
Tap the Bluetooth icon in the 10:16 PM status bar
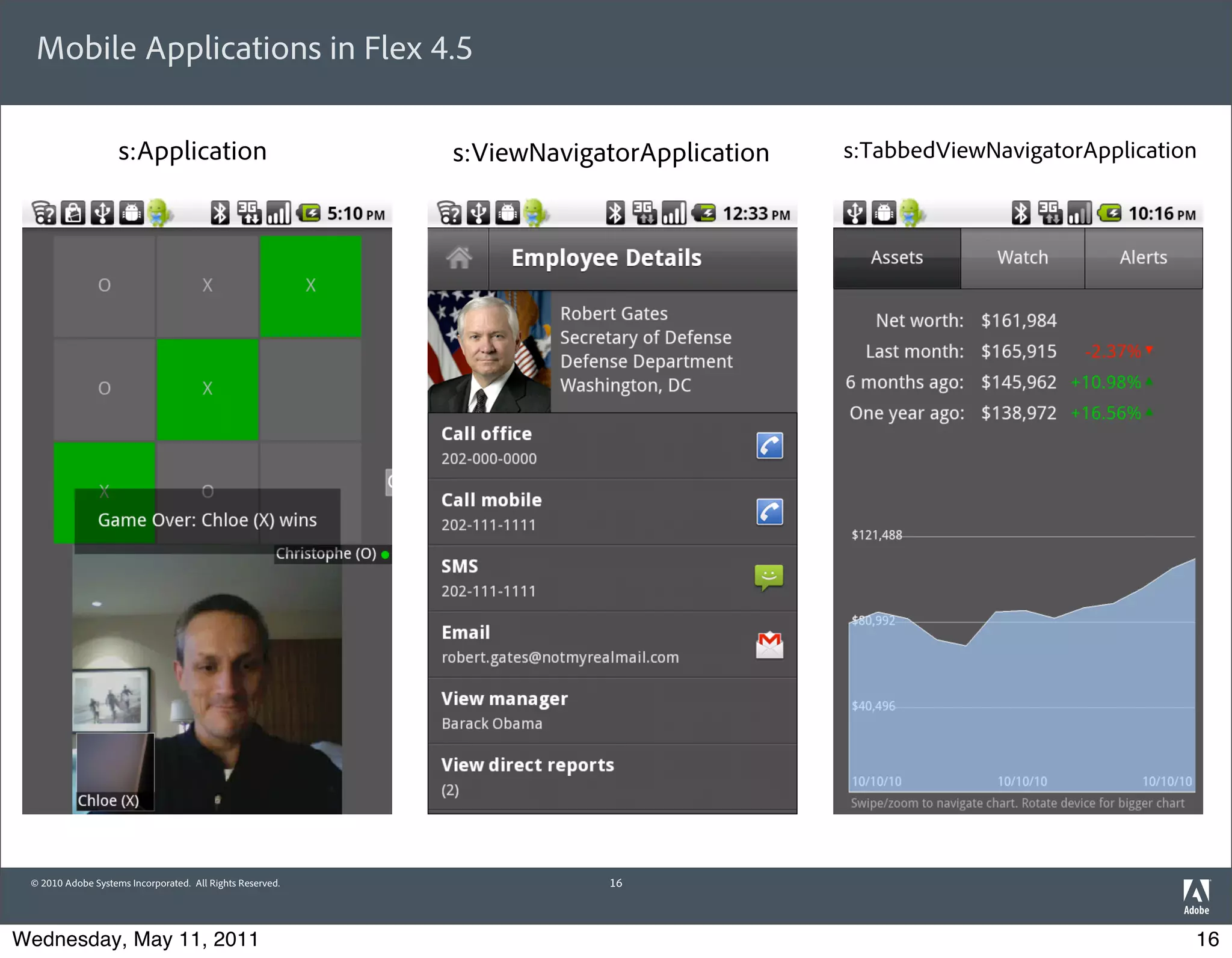(1021, 213)
